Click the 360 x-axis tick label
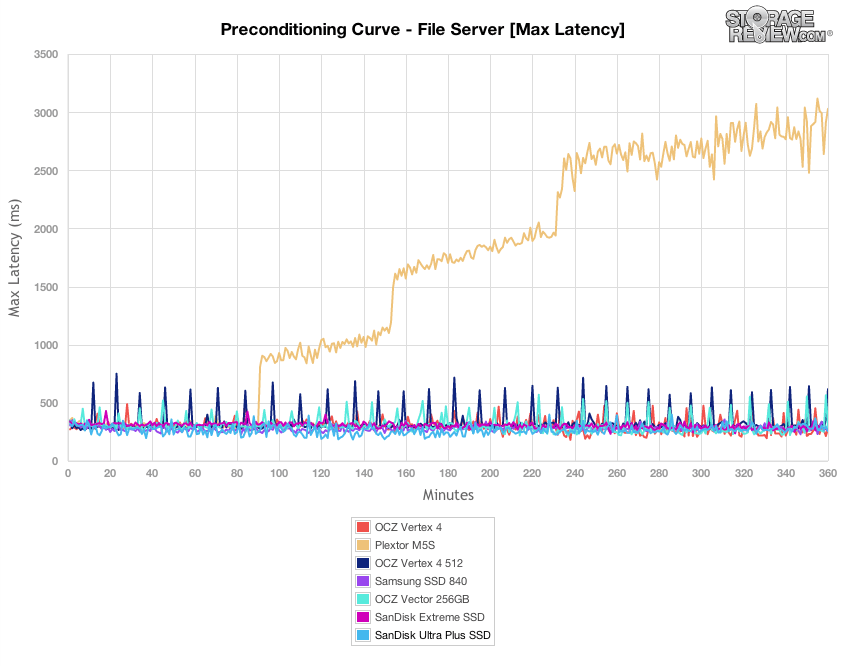Viewport: 850px width, 666px height. point(828,473)
